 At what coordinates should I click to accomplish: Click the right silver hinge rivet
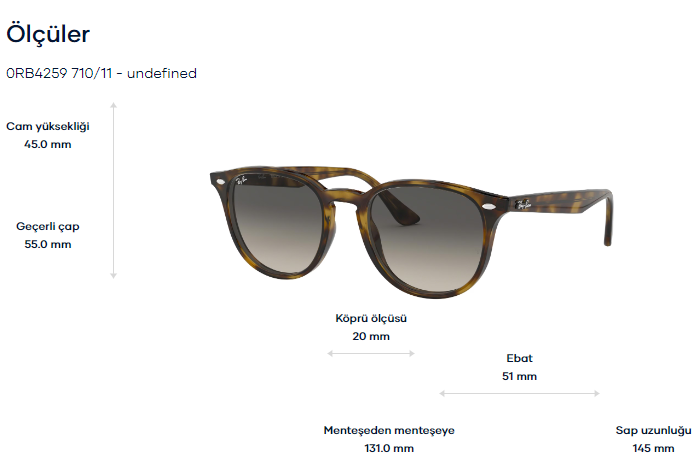pos(489,206)
